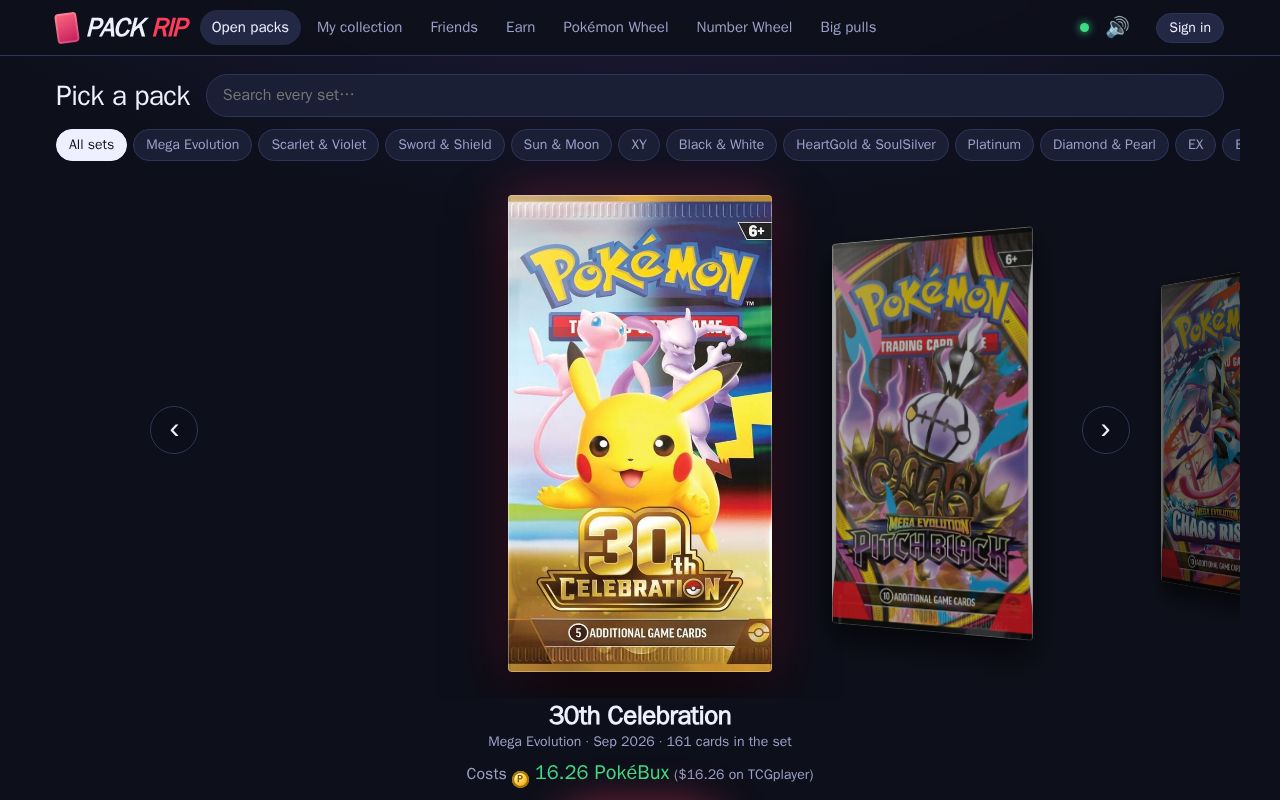Click the Sign in button
Image resolution: width=1280 pixels, height=800 pixels.
tap(1190, 27)
